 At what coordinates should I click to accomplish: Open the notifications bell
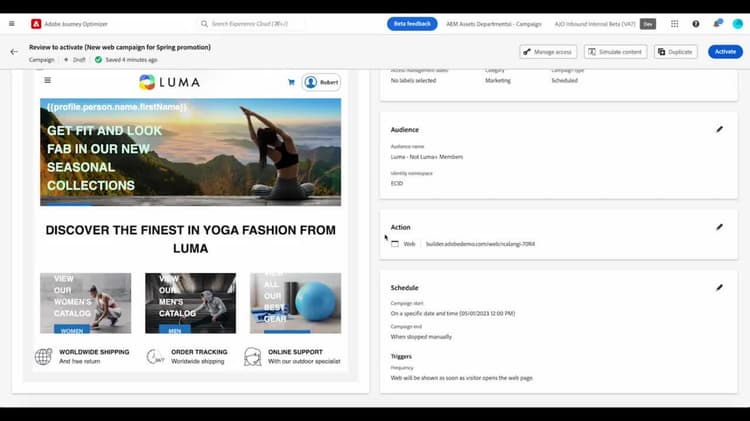717,23
